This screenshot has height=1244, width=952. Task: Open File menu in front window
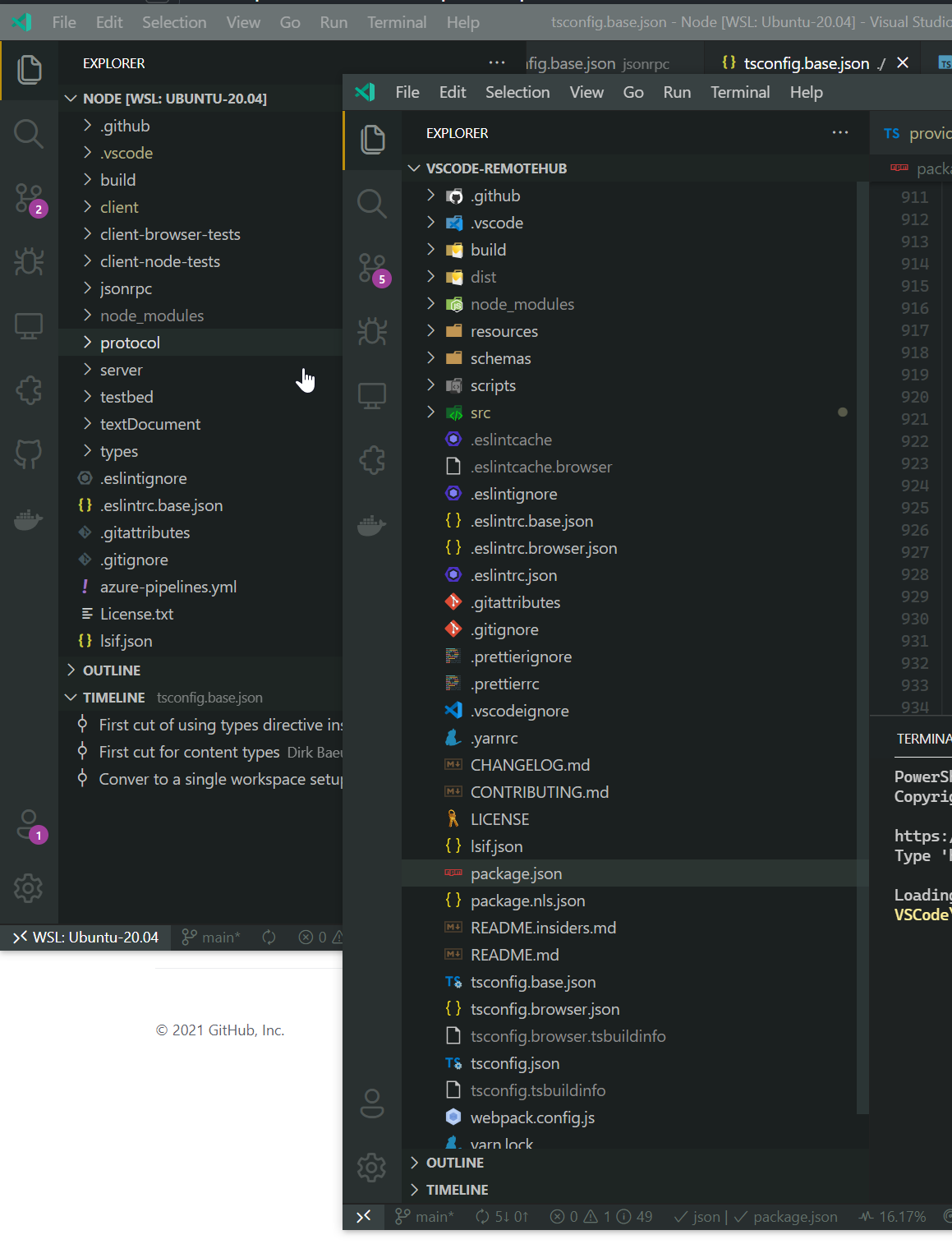point(407,93)
